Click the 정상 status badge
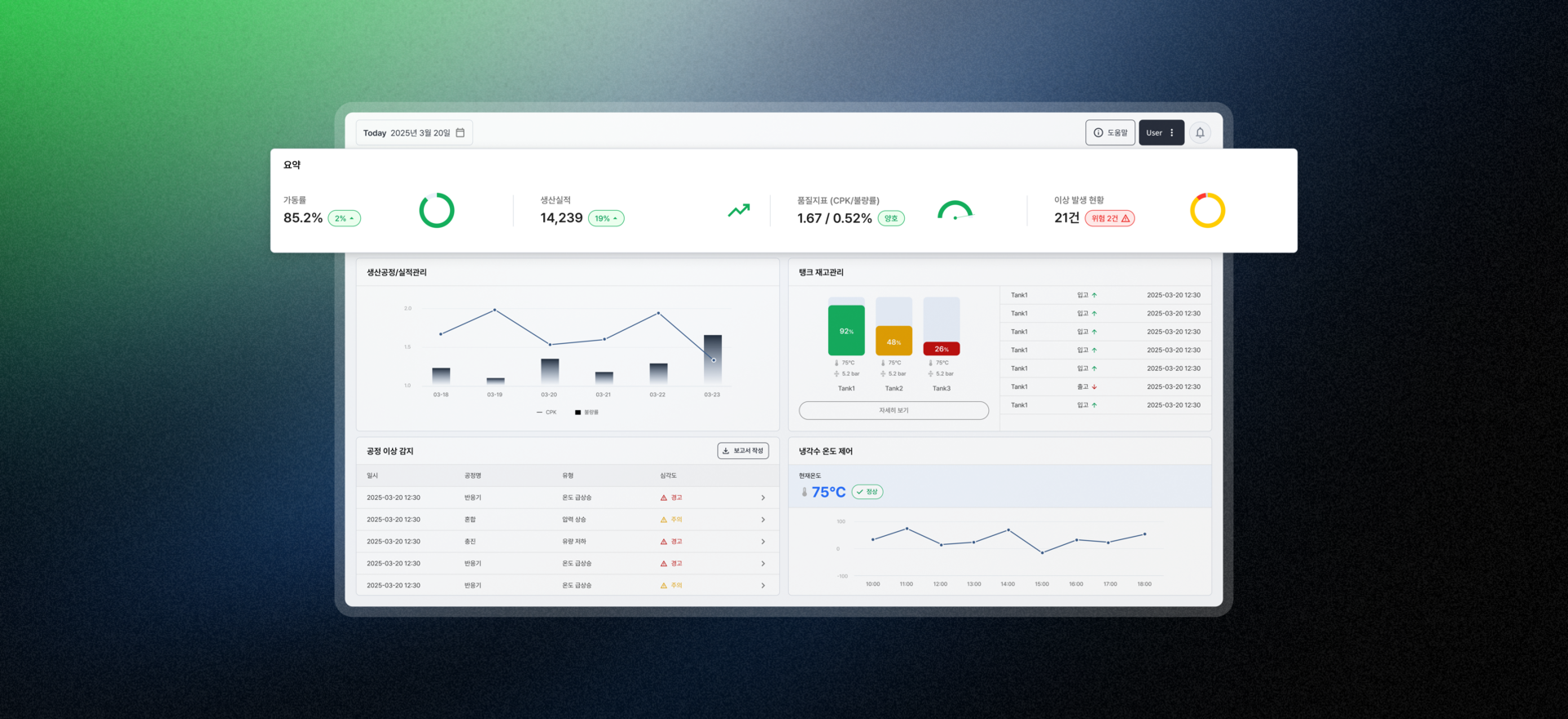1568x719 pixels. 867,492
